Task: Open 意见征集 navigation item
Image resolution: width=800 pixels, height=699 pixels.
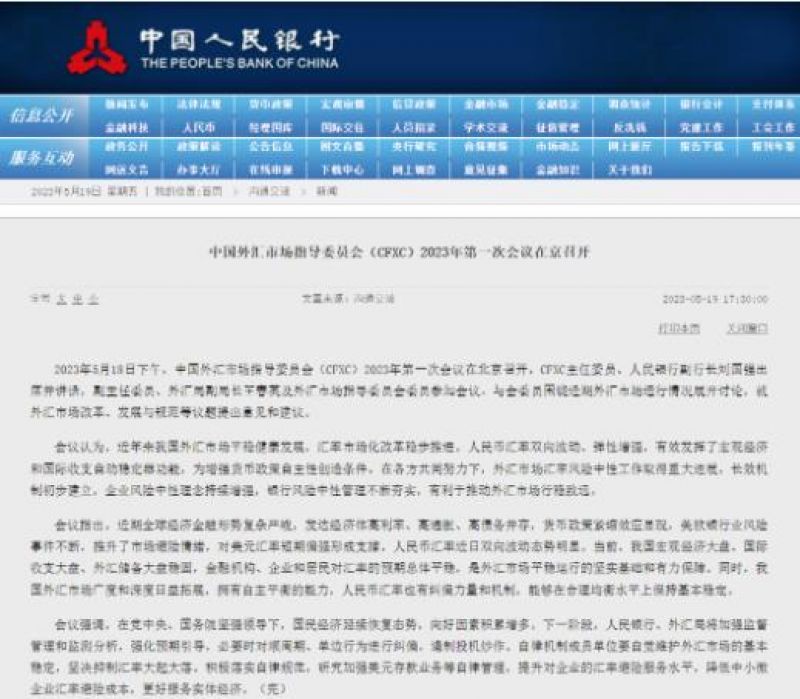Action: [486, 170]
